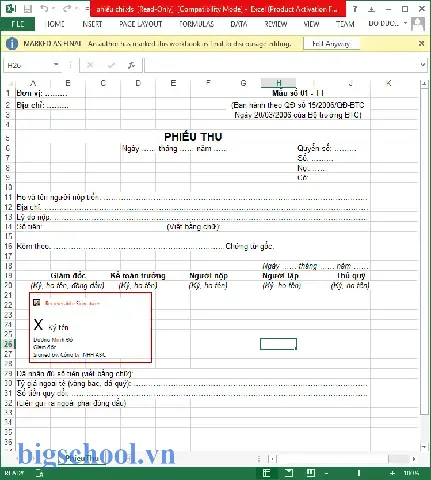Click the Redo arrow icon
431x480 pixels.
(67, 8)
